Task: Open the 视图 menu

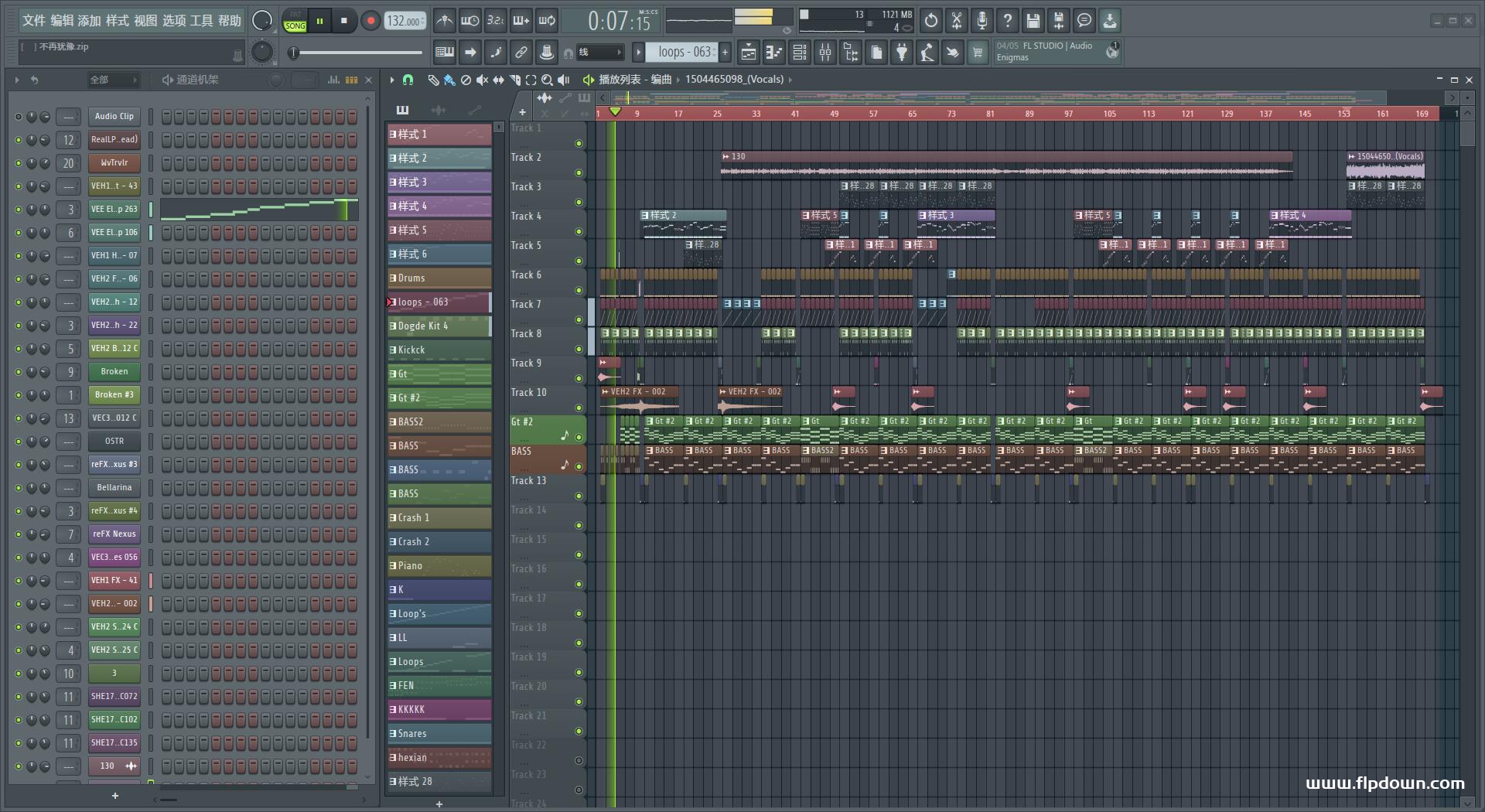Action: pos(145,21)
